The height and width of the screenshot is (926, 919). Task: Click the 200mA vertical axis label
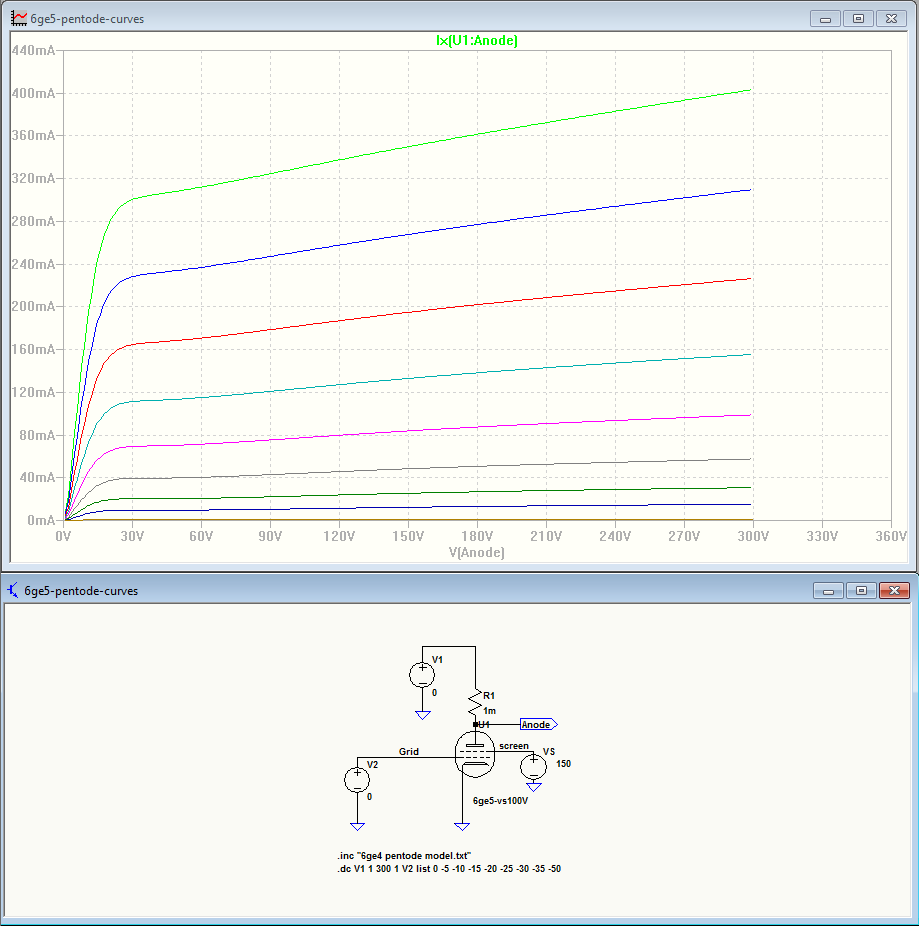pyautogui.click(x=33, y=307)
